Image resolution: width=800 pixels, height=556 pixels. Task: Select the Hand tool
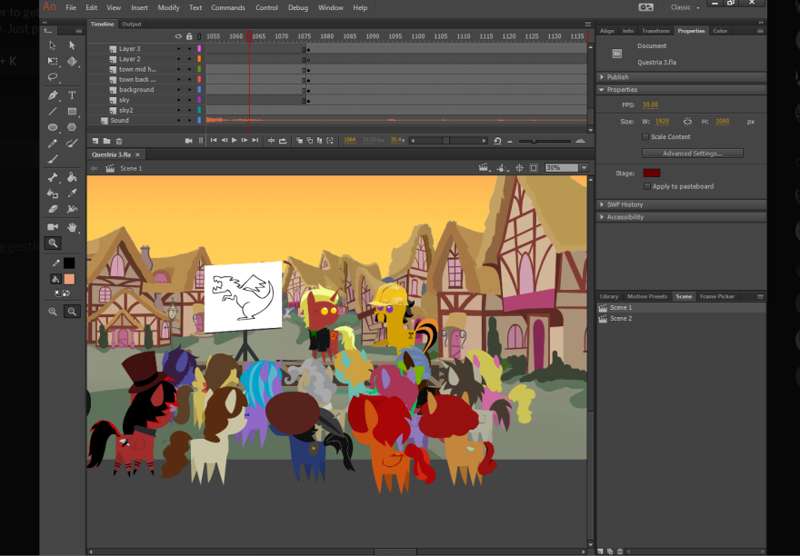click(x=72, y=227)
